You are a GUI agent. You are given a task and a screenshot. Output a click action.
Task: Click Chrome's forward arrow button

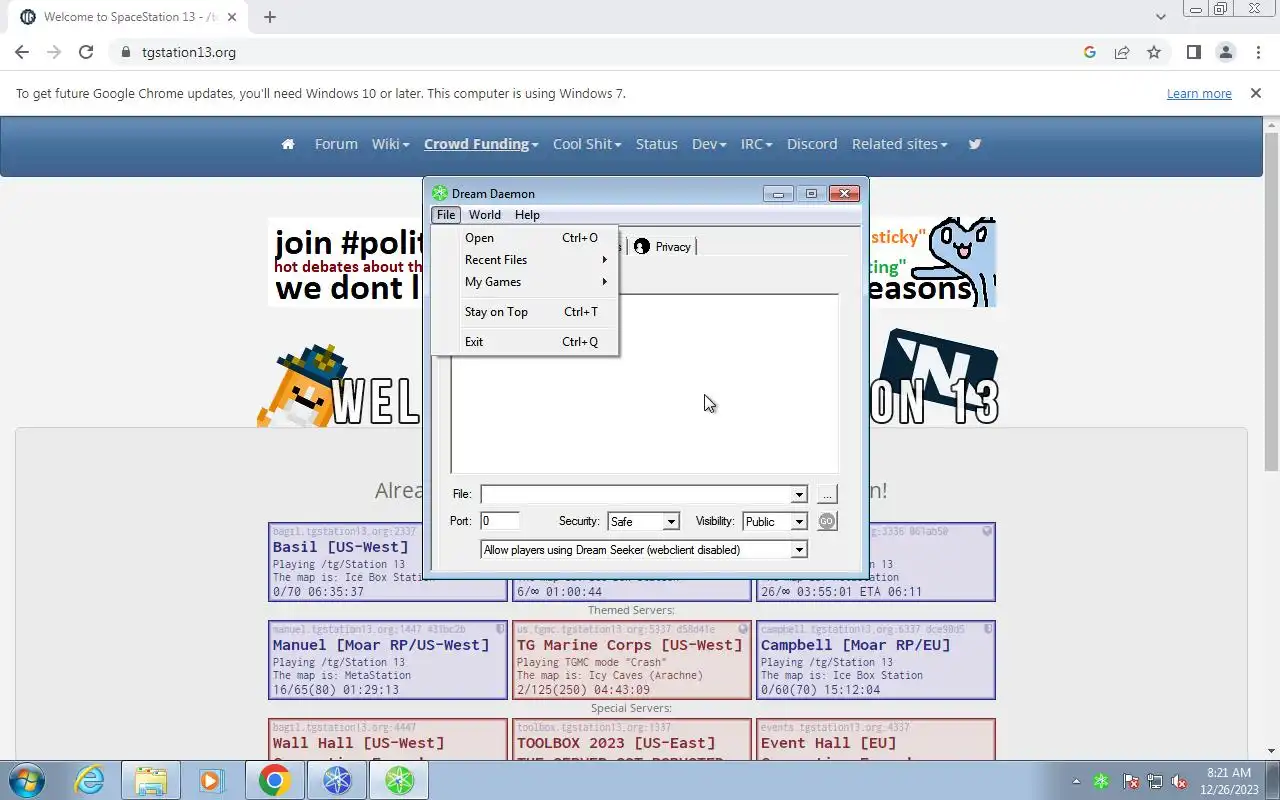point(54,52)
